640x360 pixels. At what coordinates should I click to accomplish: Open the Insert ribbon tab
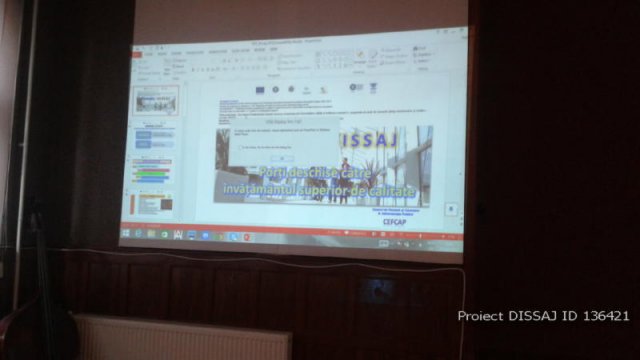[x=162, y=53]
